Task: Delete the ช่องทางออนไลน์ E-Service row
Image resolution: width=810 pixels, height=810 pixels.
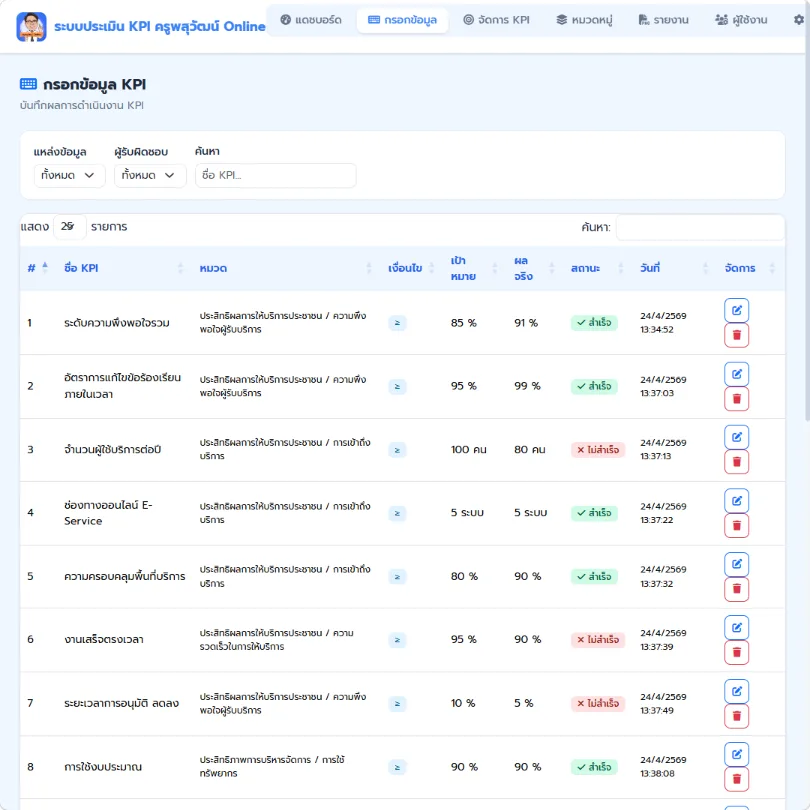Action: (736, 525)
